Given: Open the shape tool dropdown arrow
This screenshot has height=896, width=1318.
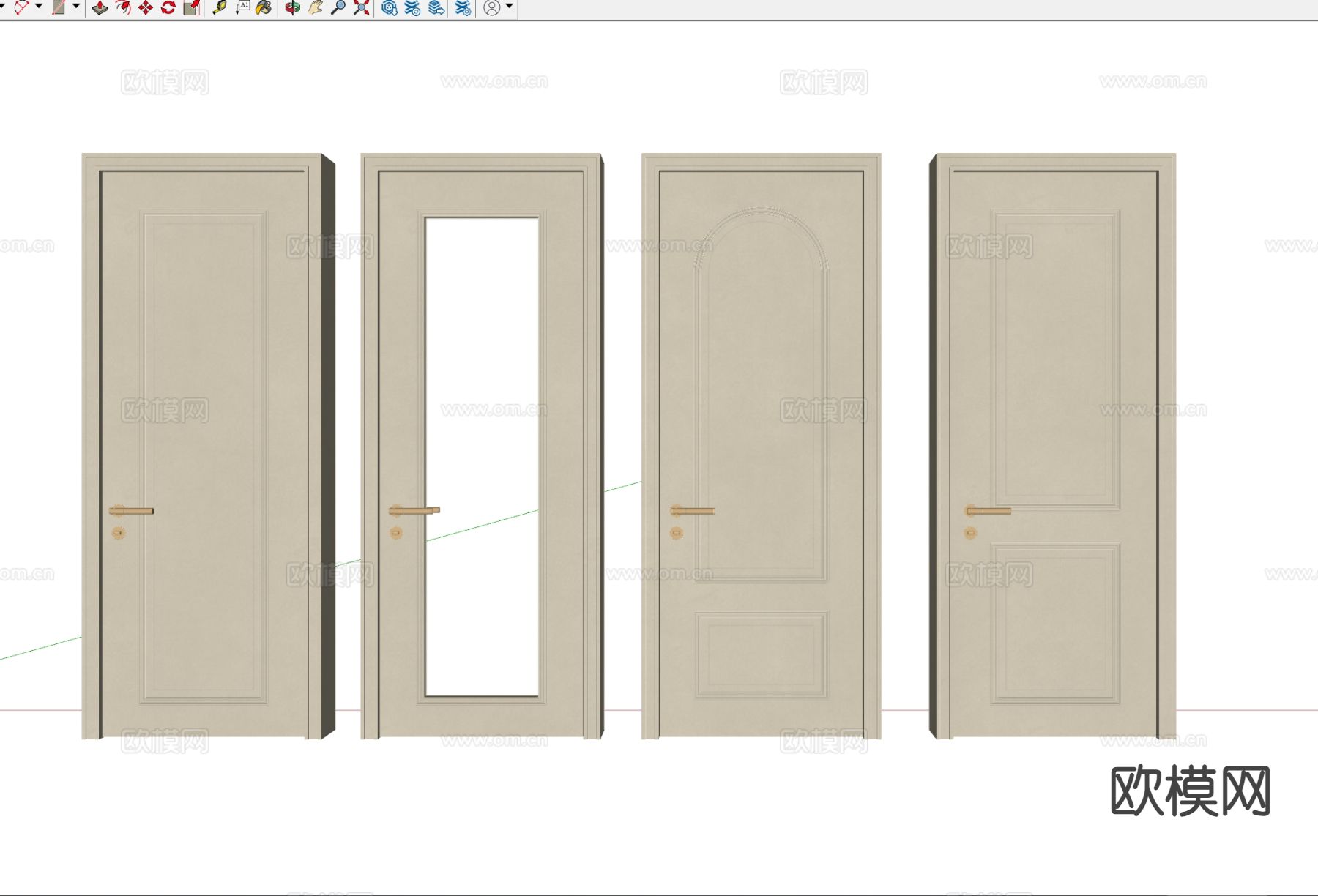Looking at the screenshot, I should point(76,7).
